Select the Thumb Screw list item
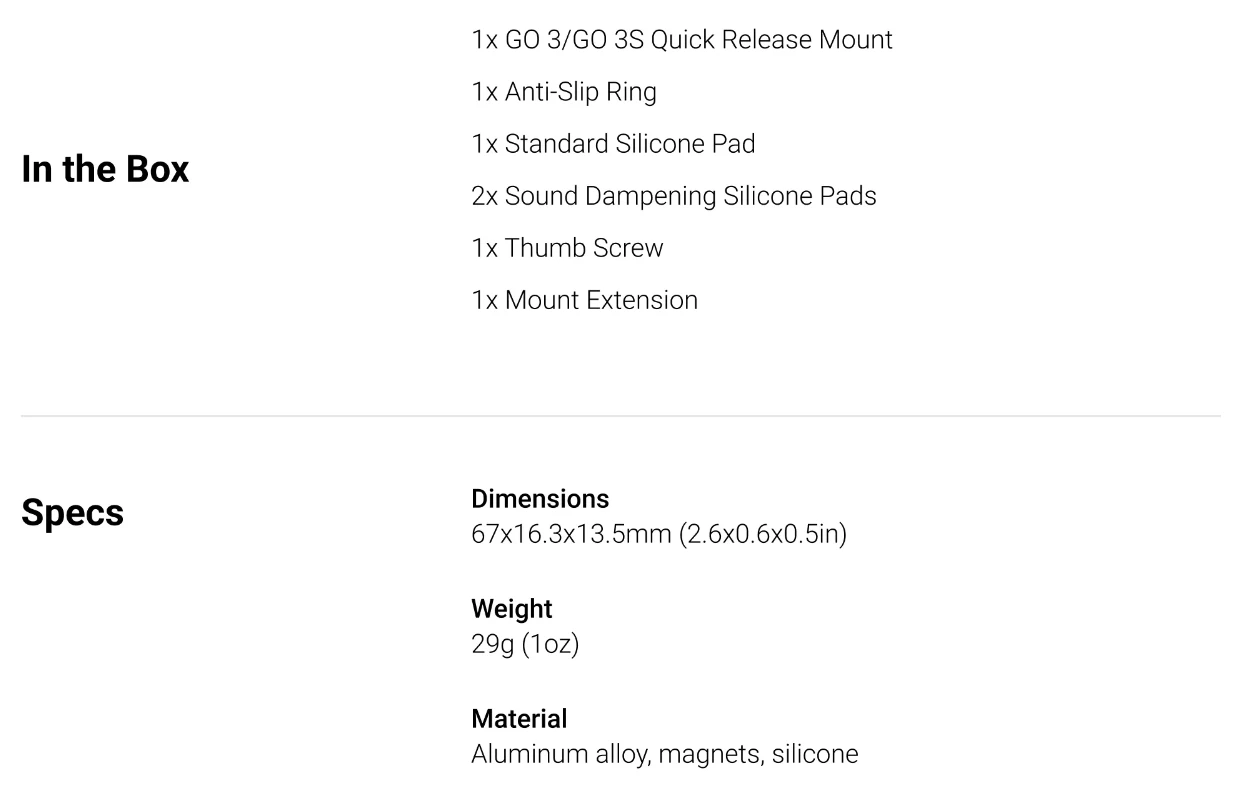Image resolution: width=1252 pixels, height=786 pixels. click(x=567, y=248)
